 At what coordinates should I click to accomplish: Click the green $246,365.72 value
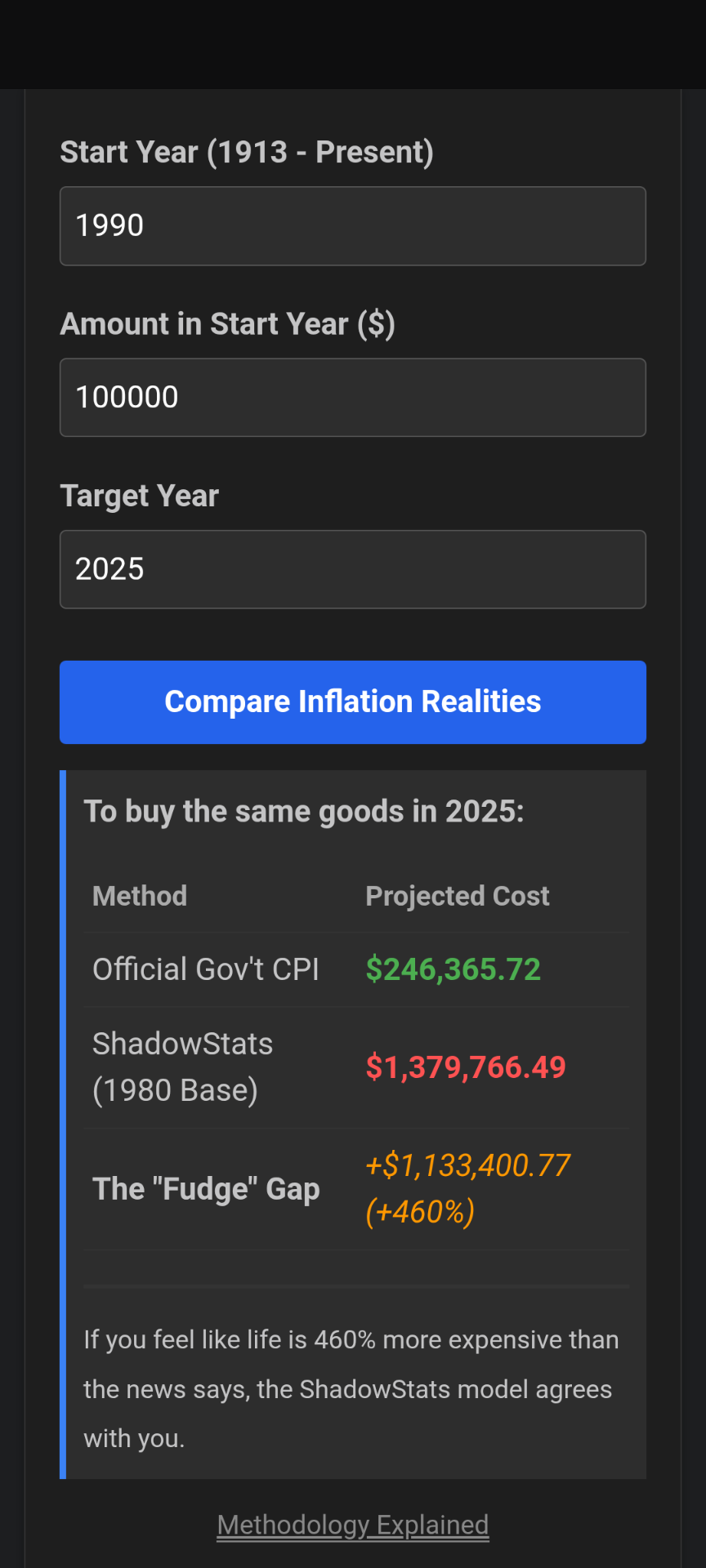(454, 969)
